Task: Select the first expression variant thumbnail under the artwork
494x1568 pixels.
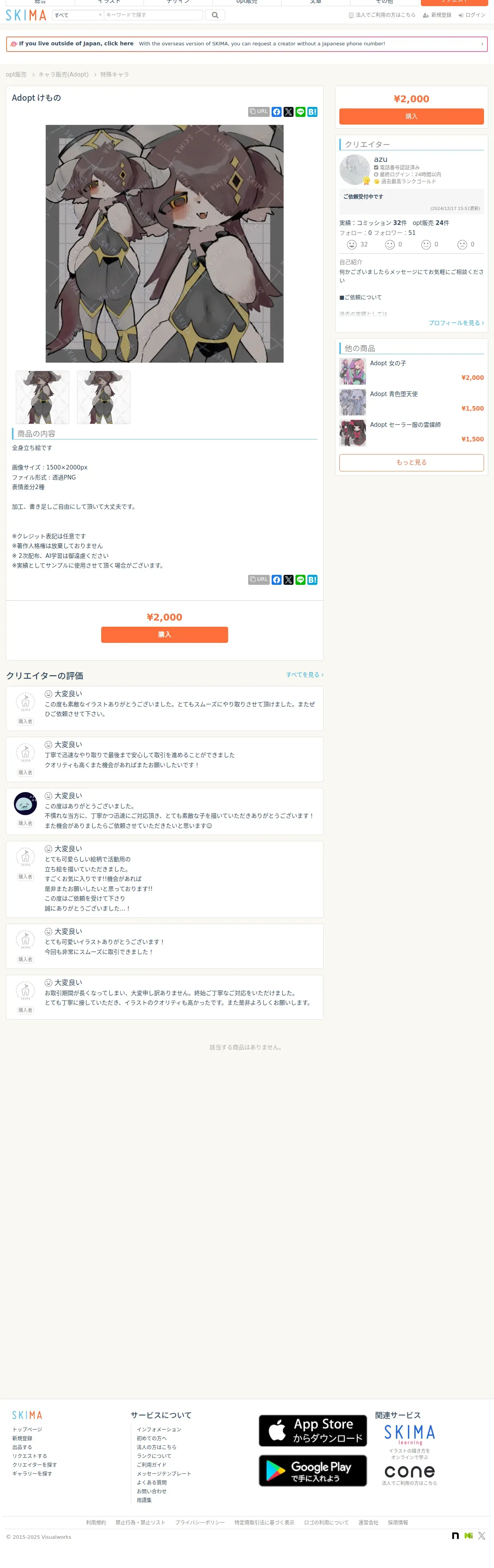Action: tap(42, 398)
